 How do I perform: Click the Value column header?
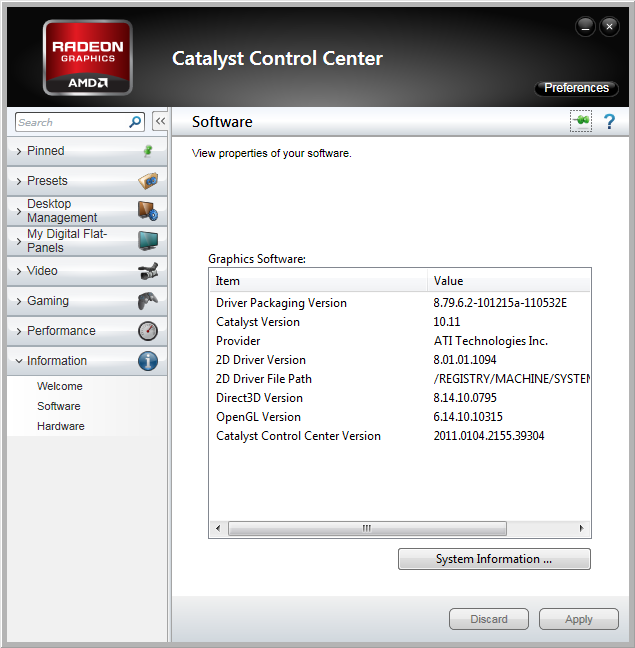(x=509, y=281)
